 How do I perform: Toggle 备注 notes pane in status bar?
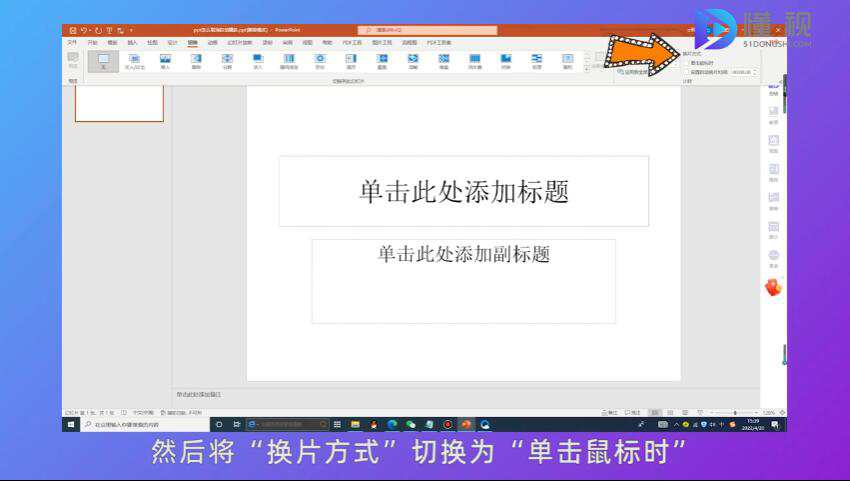pos(610,413)
